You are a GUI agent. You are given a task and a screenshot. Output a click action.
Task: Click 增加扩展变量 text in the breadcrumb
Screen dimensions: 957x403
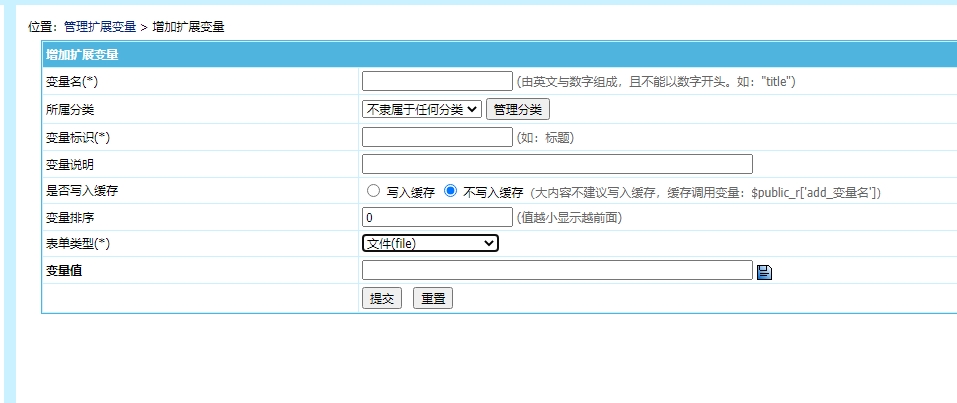point(188,27)
